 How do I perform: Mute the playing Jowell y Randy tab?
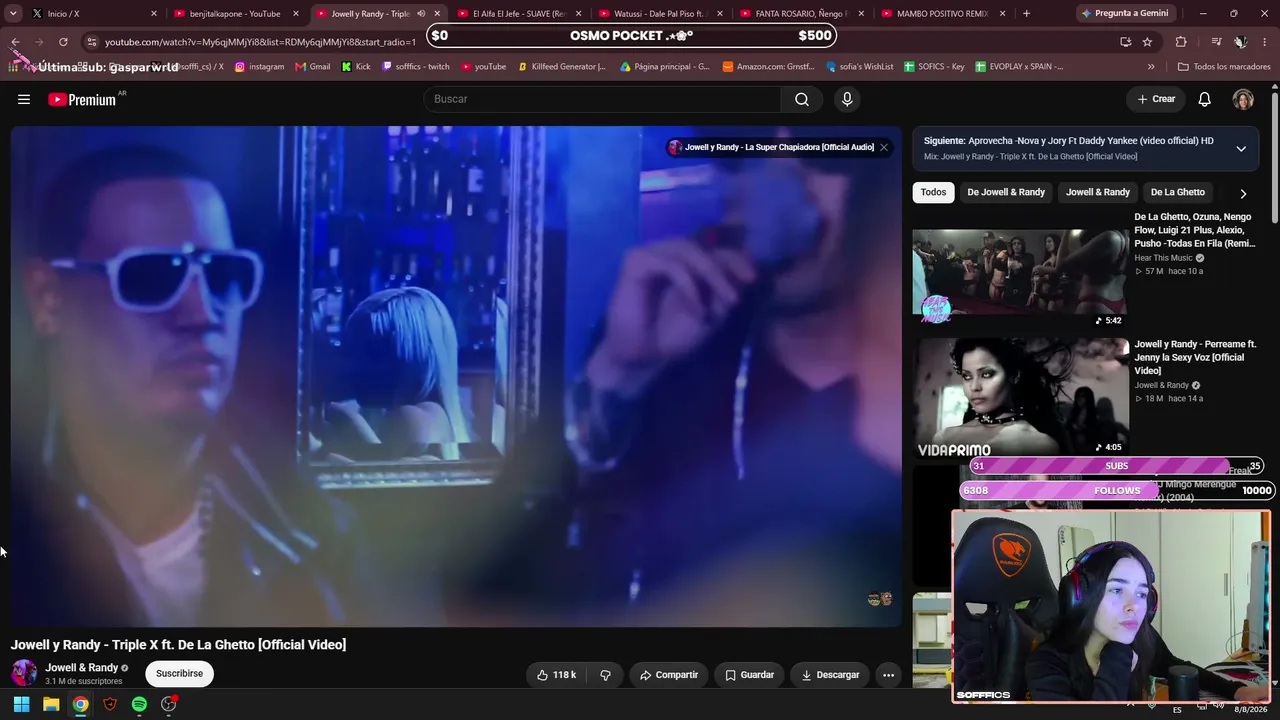point(421,14)
